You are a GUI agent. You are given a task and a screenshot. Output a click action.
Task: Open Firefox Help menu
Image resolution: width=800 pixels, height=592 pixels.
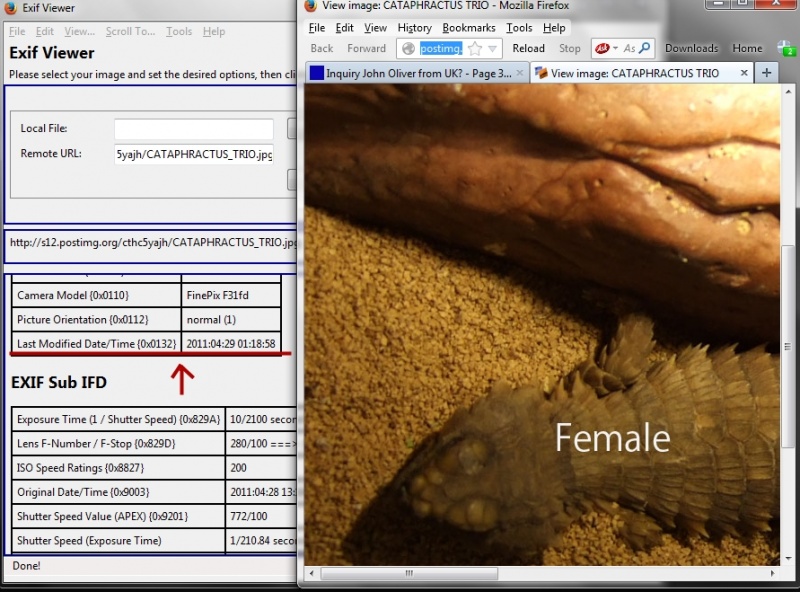[554, 28]
